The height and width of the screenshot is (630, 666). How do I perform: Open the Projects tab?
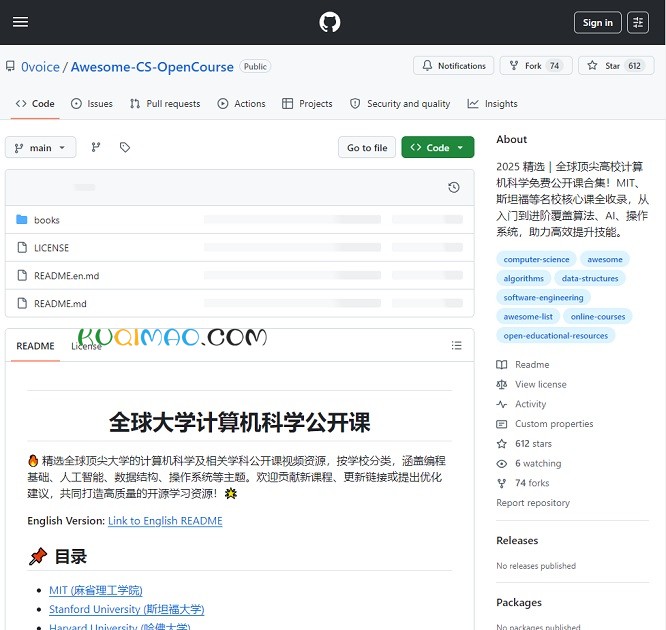click(x=307, y=104)
